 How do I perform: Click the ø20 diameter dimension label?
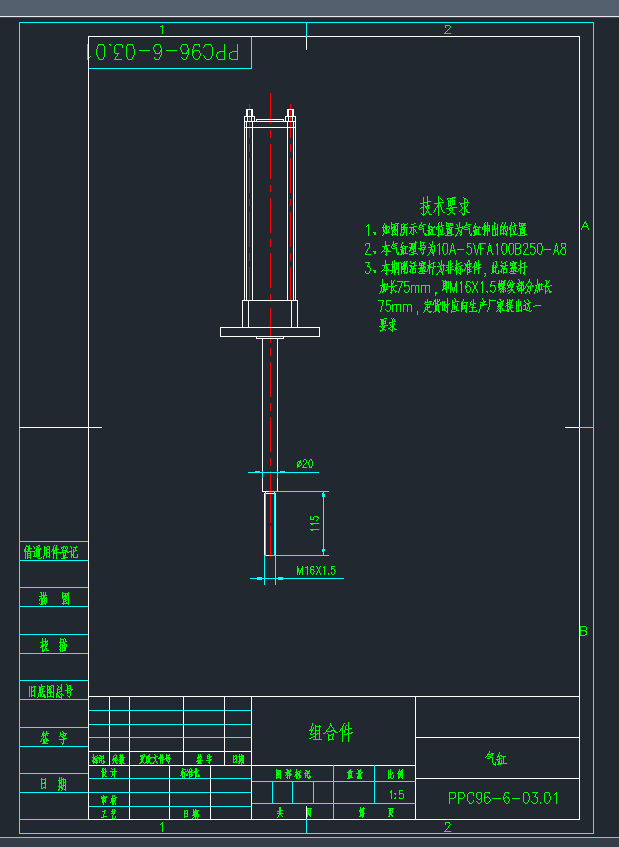305,463
